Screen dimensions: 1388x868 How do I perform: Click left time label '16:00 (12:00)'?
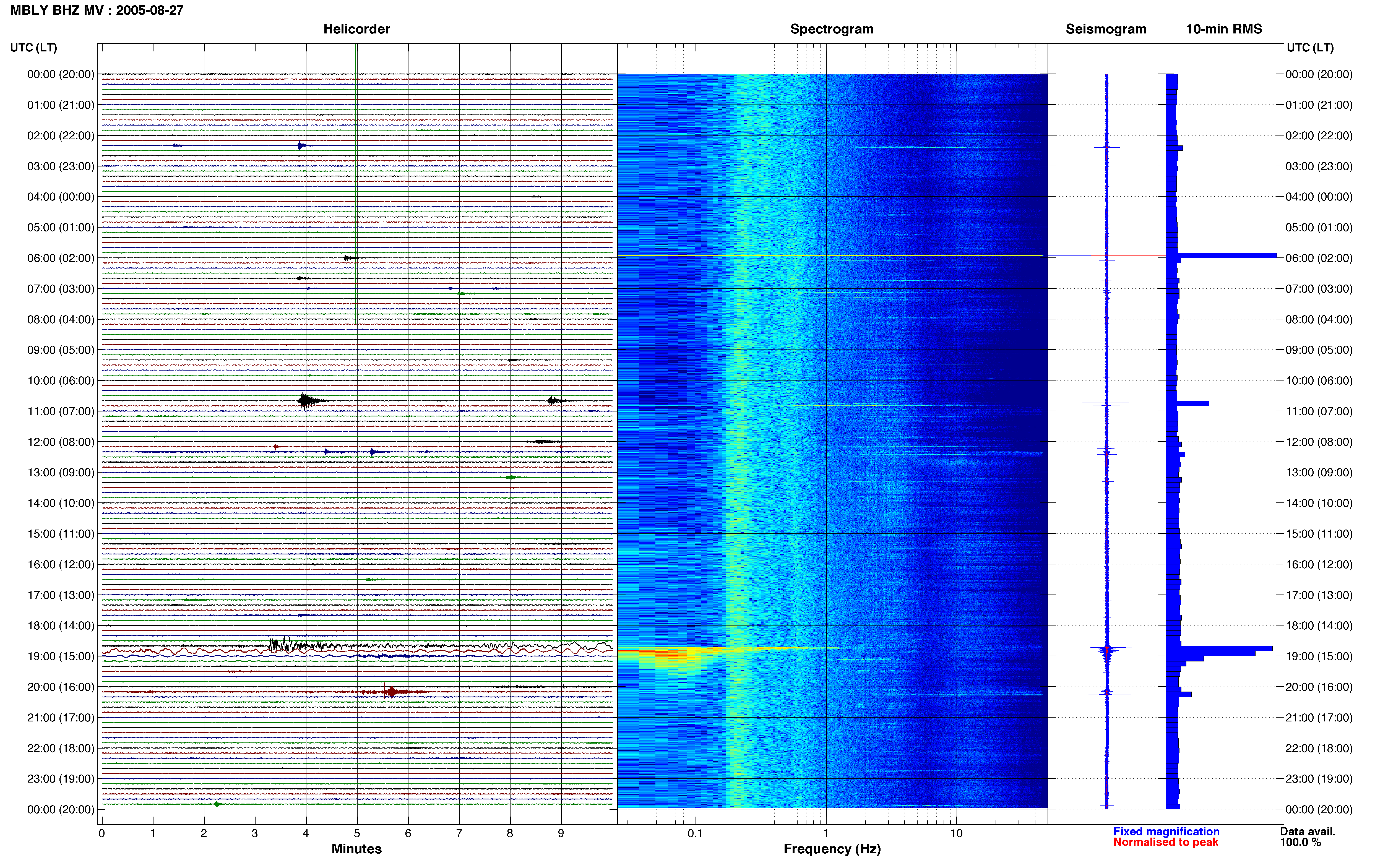click(61, 564)
